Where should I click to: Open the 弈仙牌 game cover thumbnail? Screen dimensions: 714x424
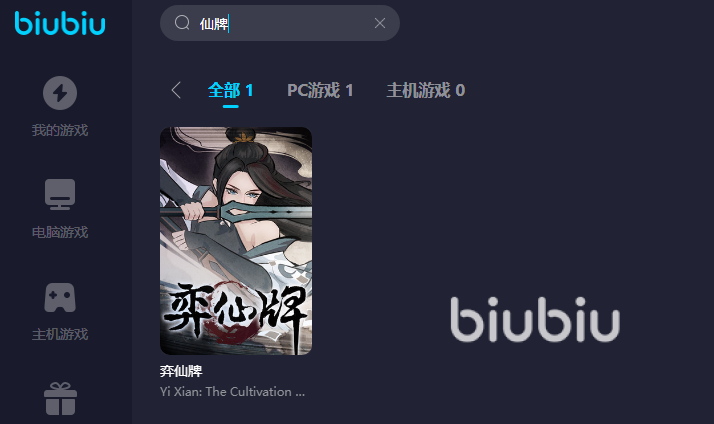tap(236, 241)
